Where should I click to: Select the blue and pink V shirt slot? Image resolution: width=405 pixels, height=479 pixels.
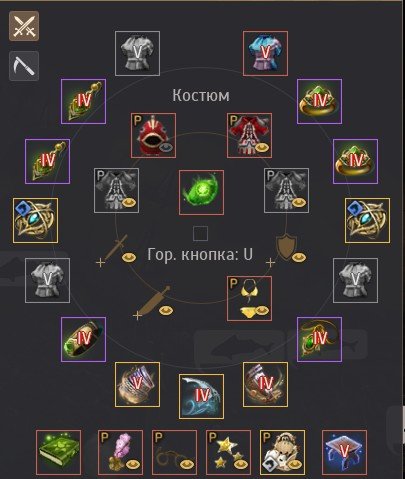(265, 53)
